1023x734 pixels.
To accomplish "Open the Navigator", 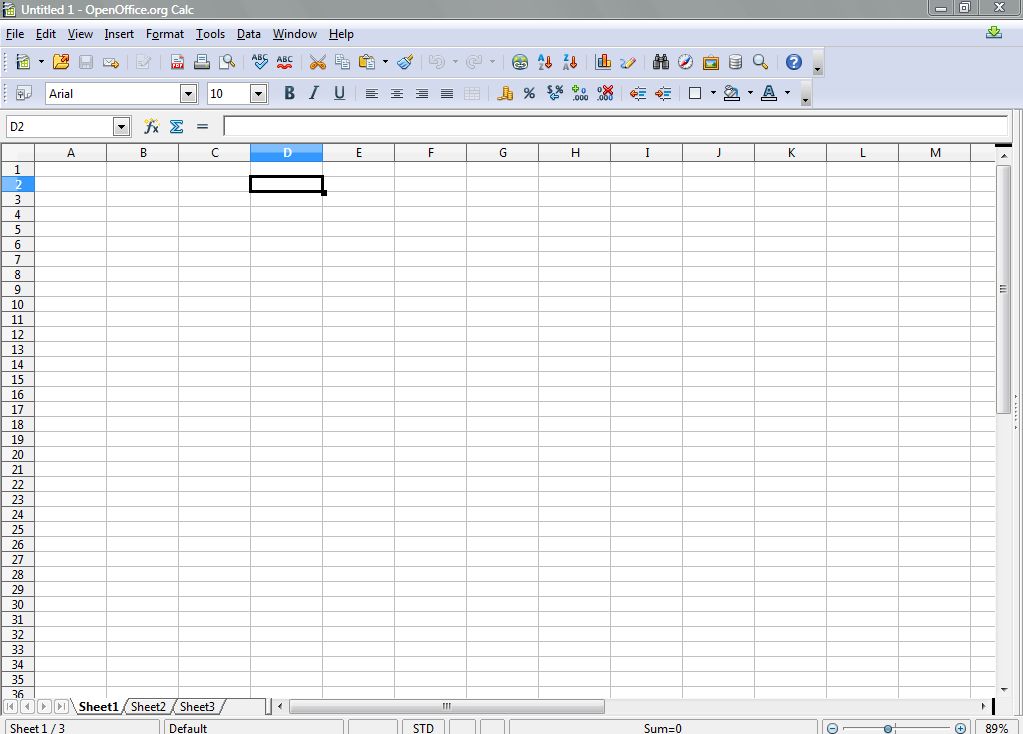I will [685, 61].
